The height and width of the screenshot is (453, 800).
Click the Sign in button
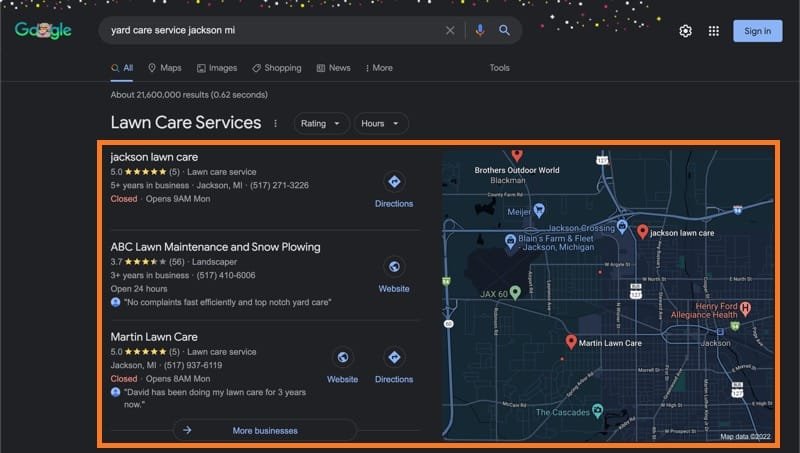pyautogui.click(x=757, y=31)
